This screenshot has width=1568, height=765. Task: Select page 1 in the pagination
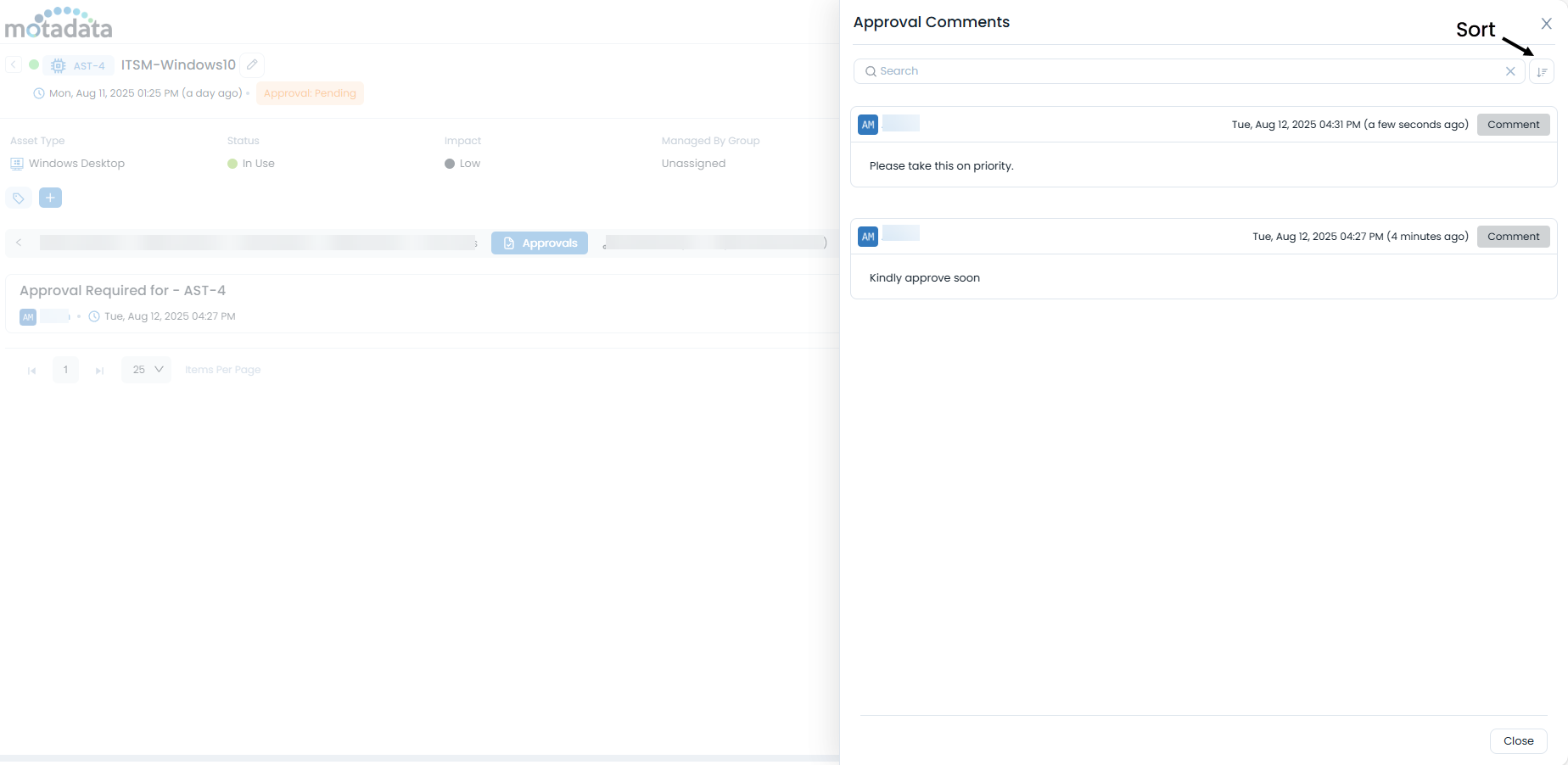pyautogui.click(x=65, y=370)
